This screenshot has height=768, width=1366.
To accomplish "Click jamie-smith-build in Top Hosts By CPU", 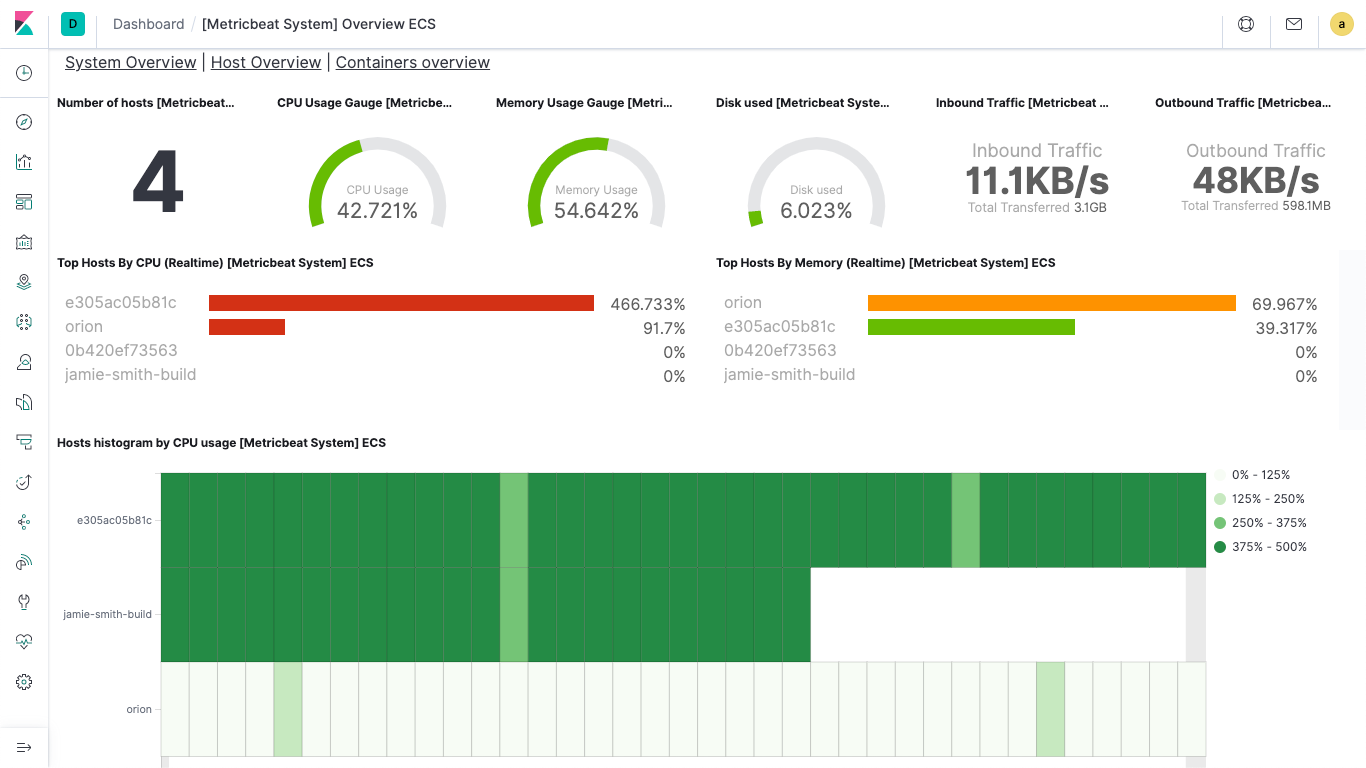I will [130, 374].
